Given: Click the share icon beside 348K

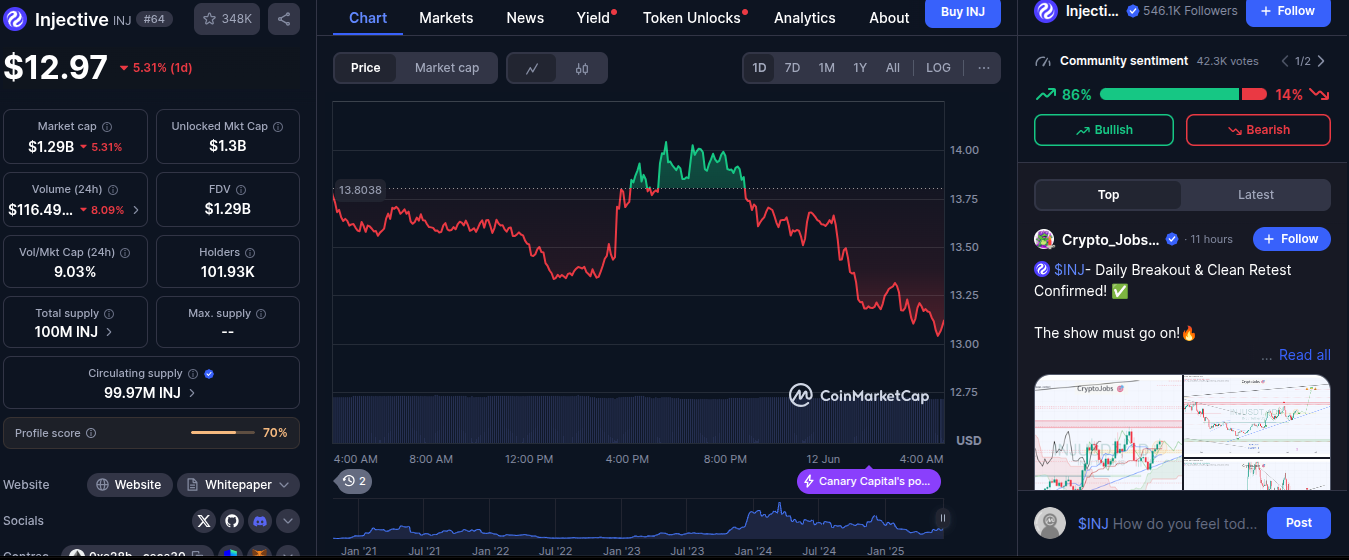Looking at the screenshot, I should (284, 19).
